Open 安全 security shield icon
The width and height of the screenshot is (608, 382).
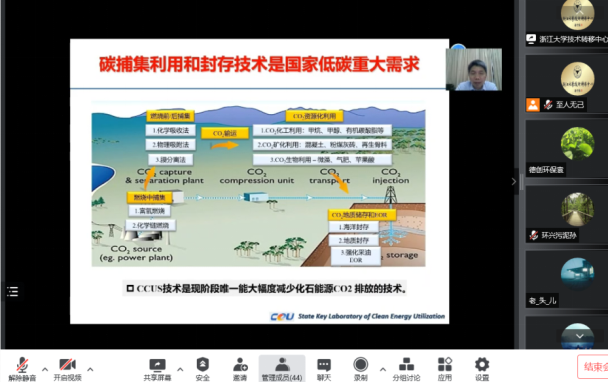pos(203,368)
